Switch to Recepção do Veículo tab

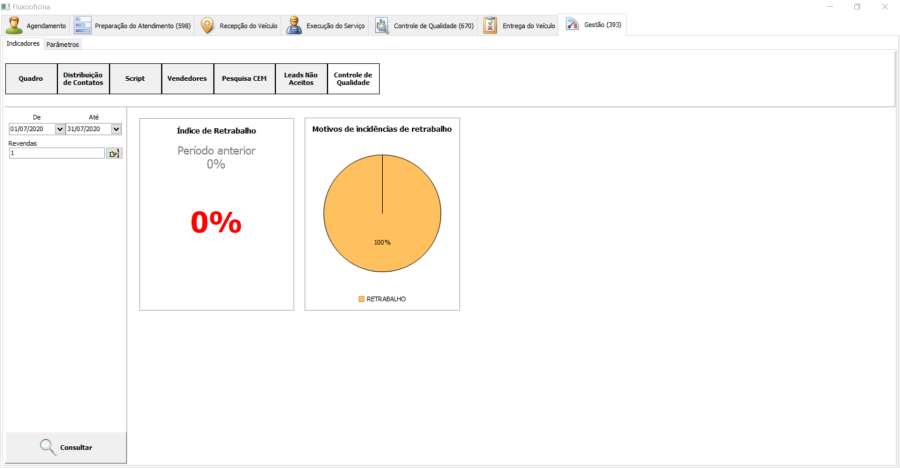click(x=239, y=26)
